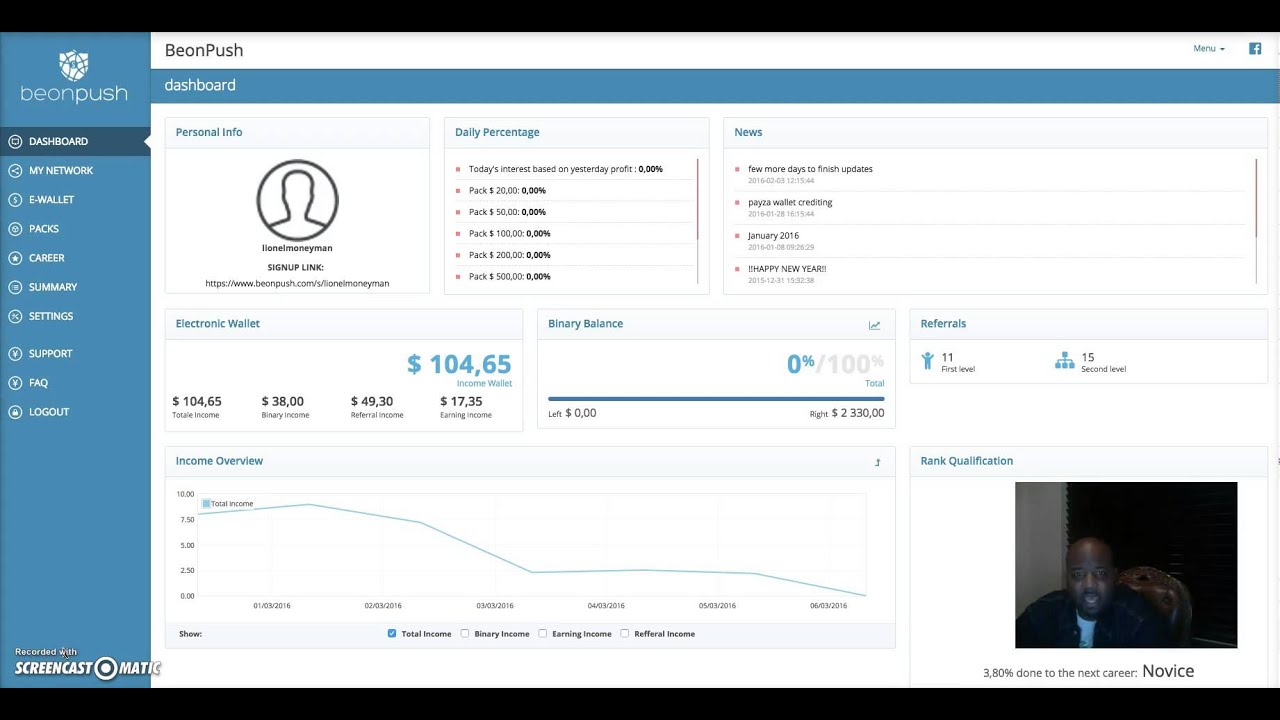Click the username lionelmoneyman
This screenshot has width=1280, height=720.
click(297, 248)
